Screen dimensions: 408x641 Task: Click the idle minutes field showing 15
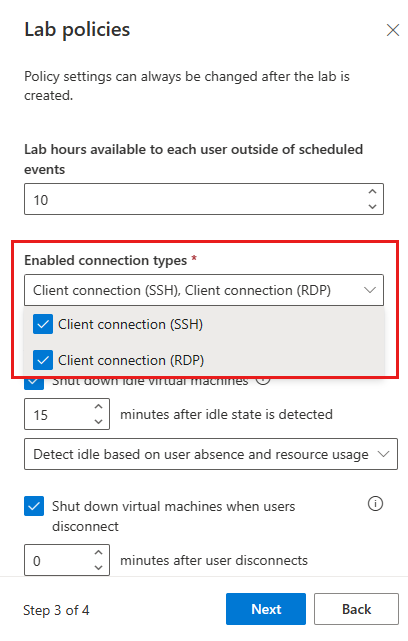point(67,414)
